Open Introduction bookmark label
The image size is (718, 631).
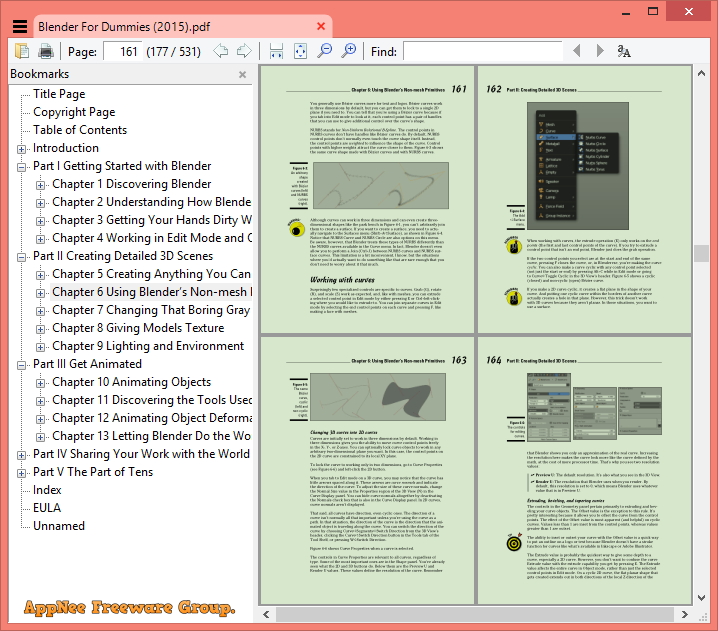66,148
